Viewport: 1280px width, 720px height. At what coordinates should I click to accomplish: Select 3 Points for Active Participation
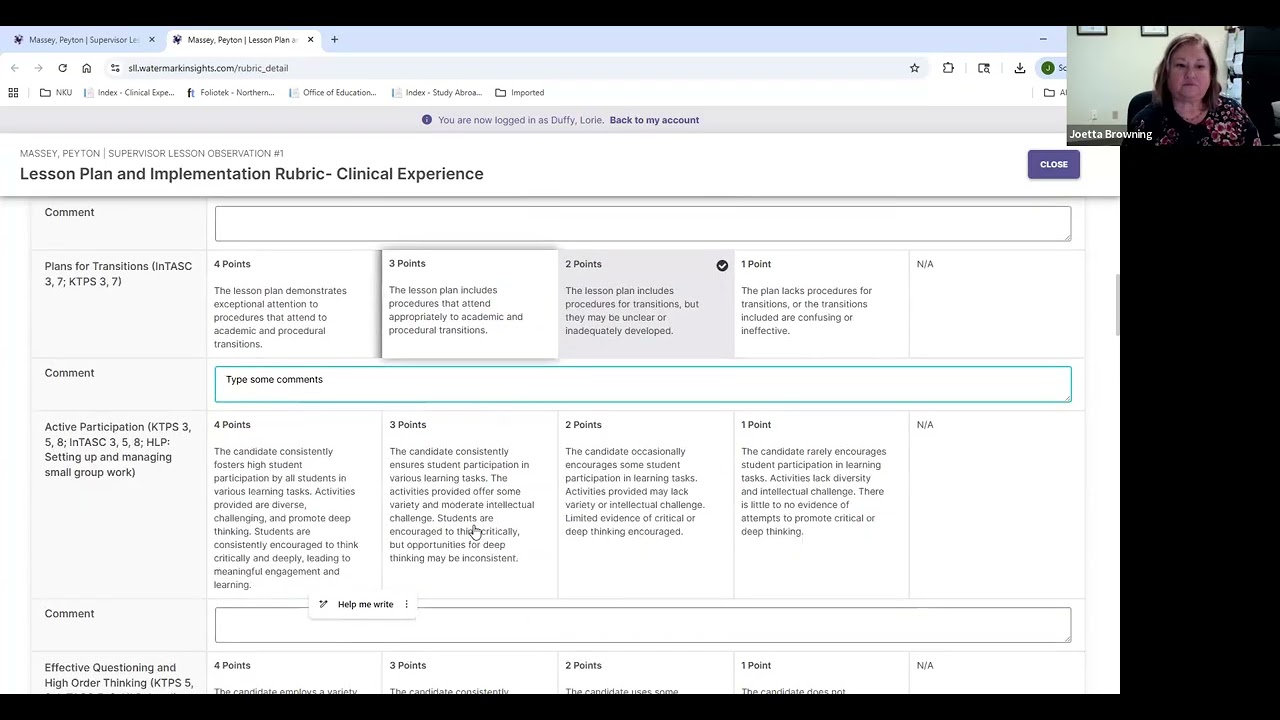point(470,505)
